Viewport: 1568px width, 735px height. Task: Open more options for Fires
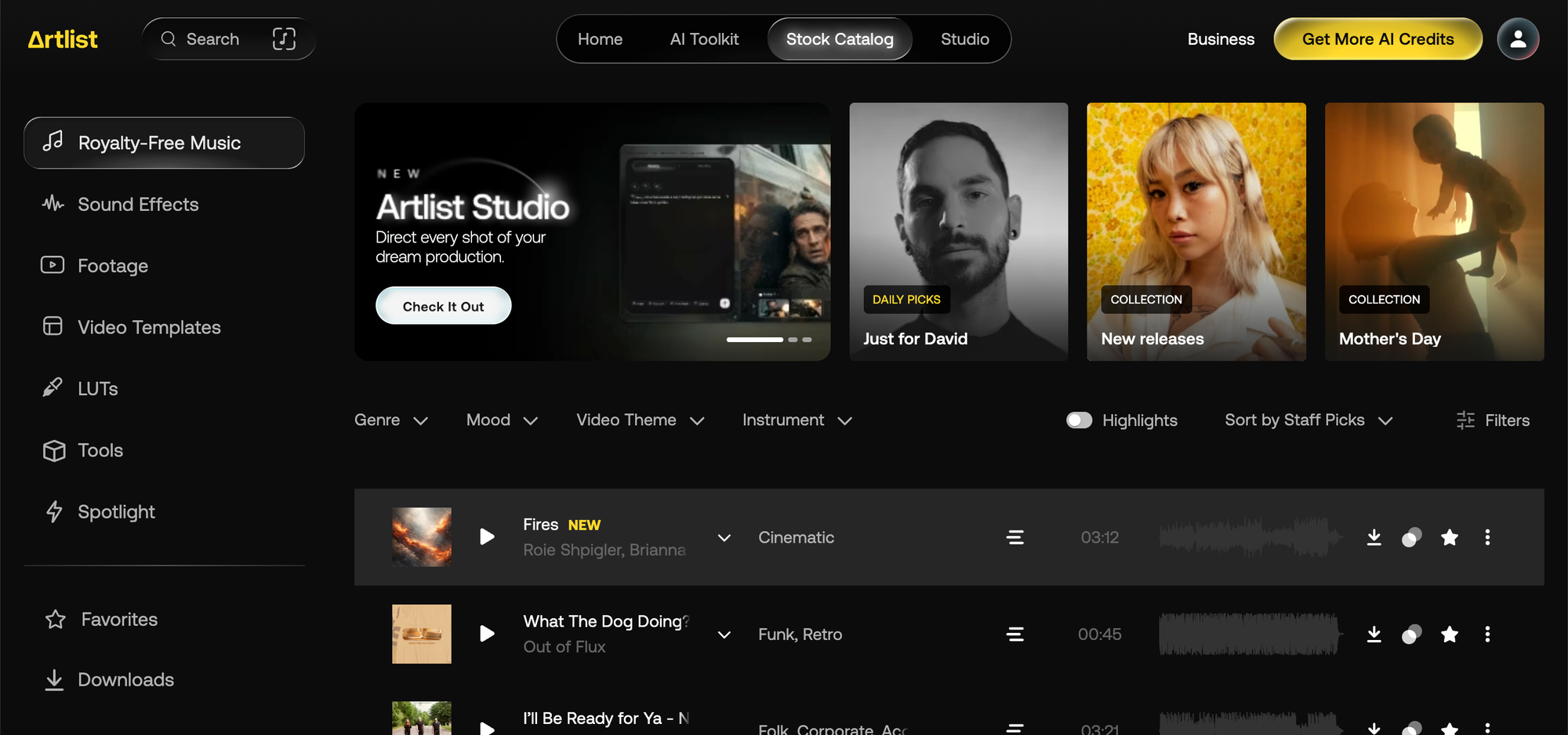[x=1487, y=537]
